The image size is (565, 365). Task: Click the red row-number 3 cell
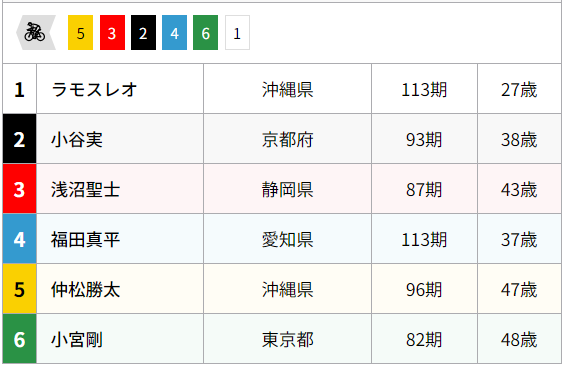coord(19,189)
